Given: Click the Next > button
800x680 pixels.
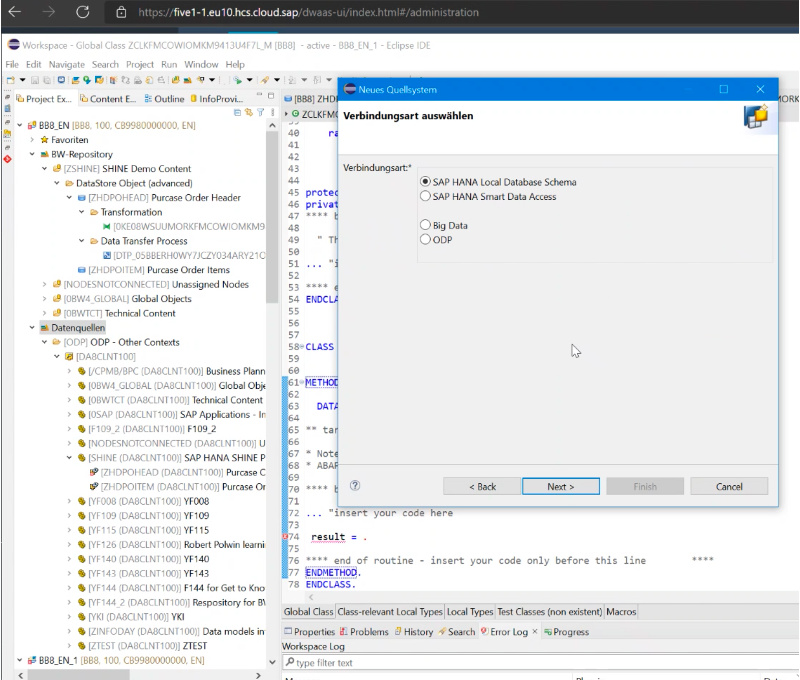Looking at the screenshot, I should pos(561,486).
